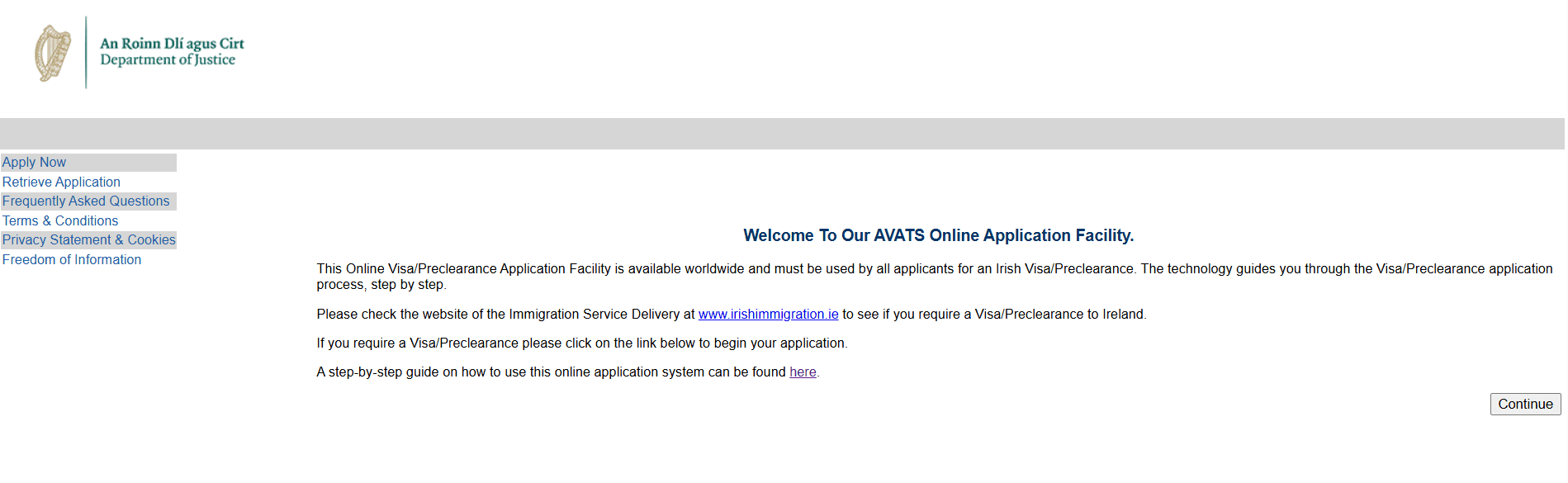1568x483 pixels.
Task: Visit the www.irishimmigration.ie link
Action: tap(768, 314)
